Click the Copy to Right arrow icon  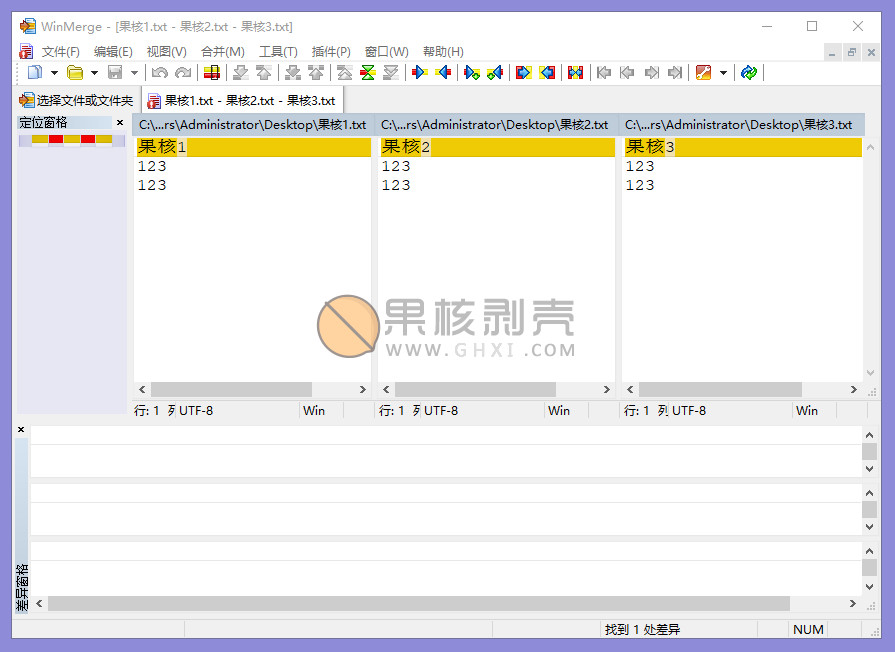(420, 72)
